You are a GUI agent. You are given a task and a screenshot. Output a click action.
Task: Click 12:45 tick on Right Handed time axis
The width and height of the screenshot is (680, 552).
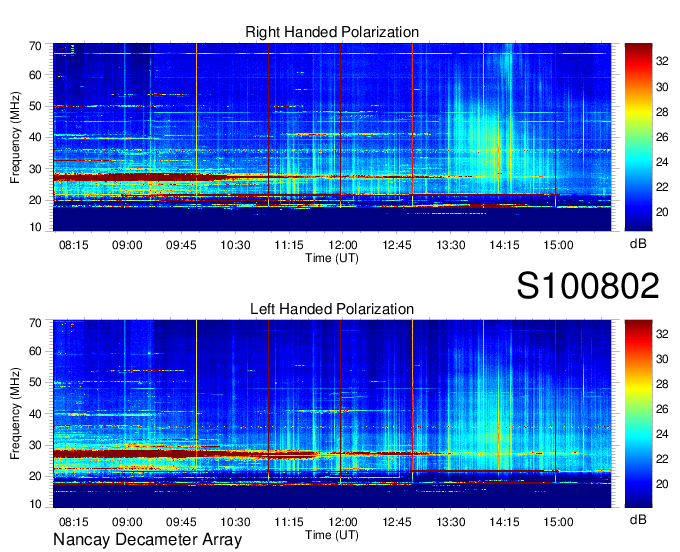(396, 245)
